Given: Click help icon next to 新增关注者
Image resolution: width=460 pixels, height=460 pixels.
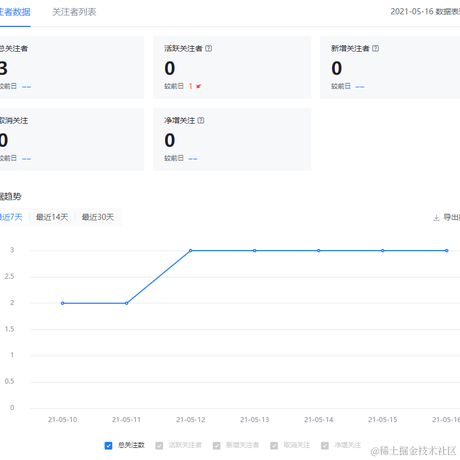Looking at the screenshot, I should 375,49.
